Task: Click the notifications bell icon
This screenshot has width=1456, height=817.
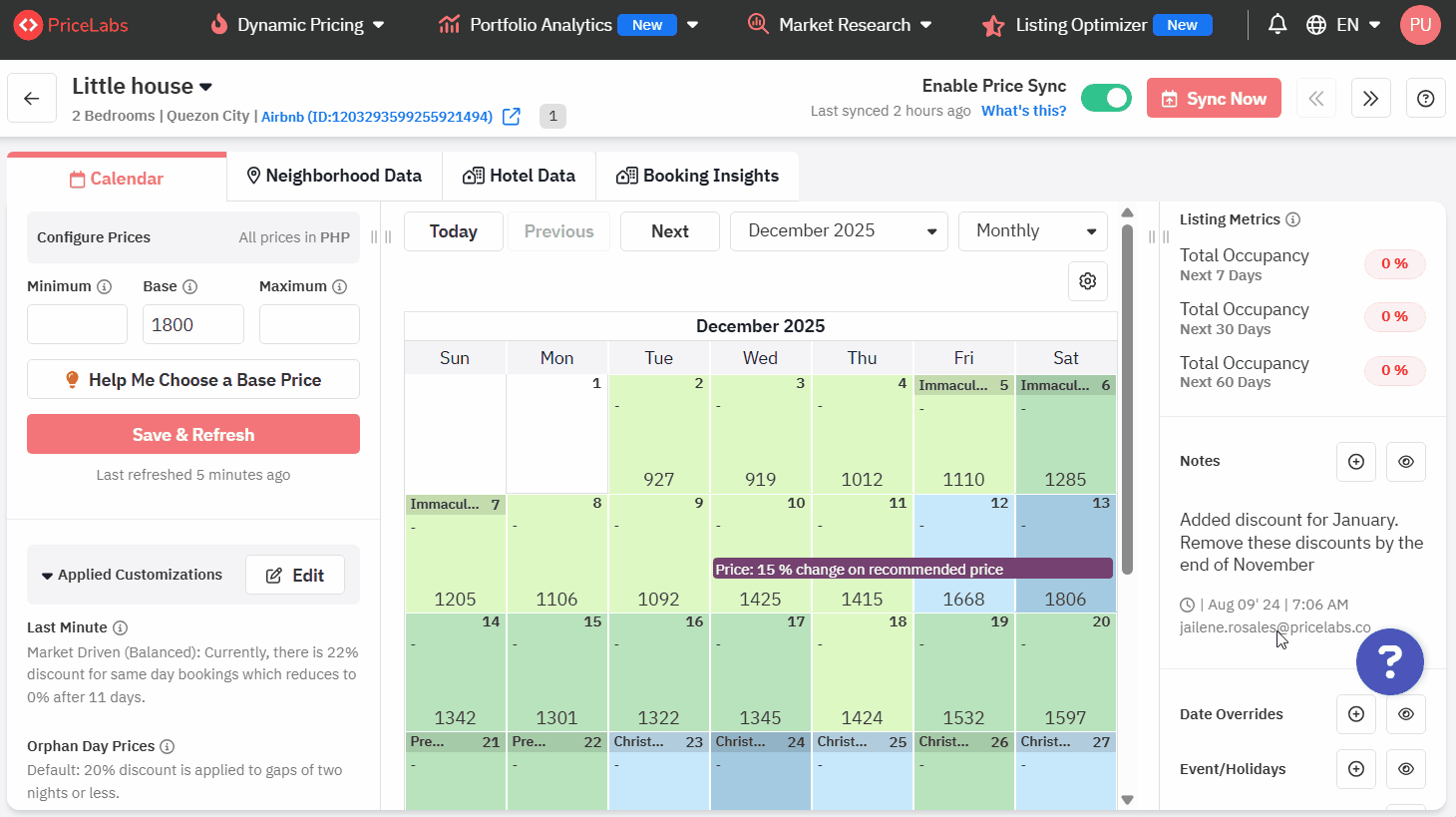Action: 1276,25
